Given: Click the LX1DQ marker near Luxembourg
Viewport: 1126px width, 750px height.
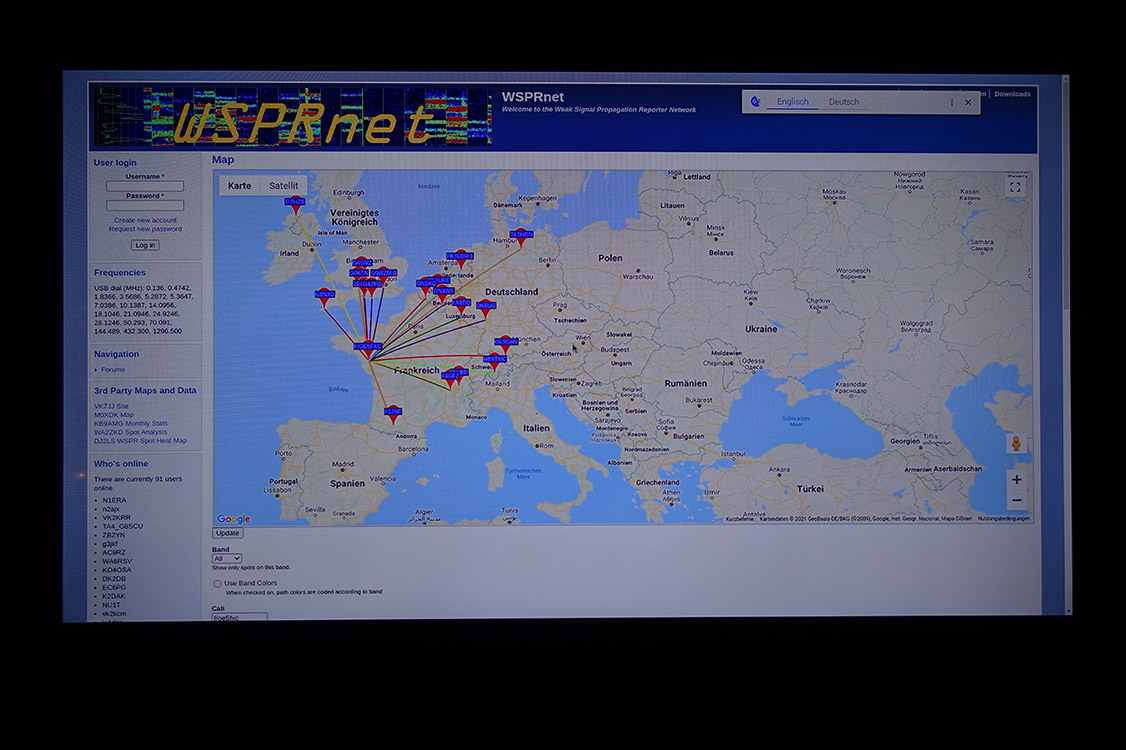Looking at the screenshot, I should point(460,307).
